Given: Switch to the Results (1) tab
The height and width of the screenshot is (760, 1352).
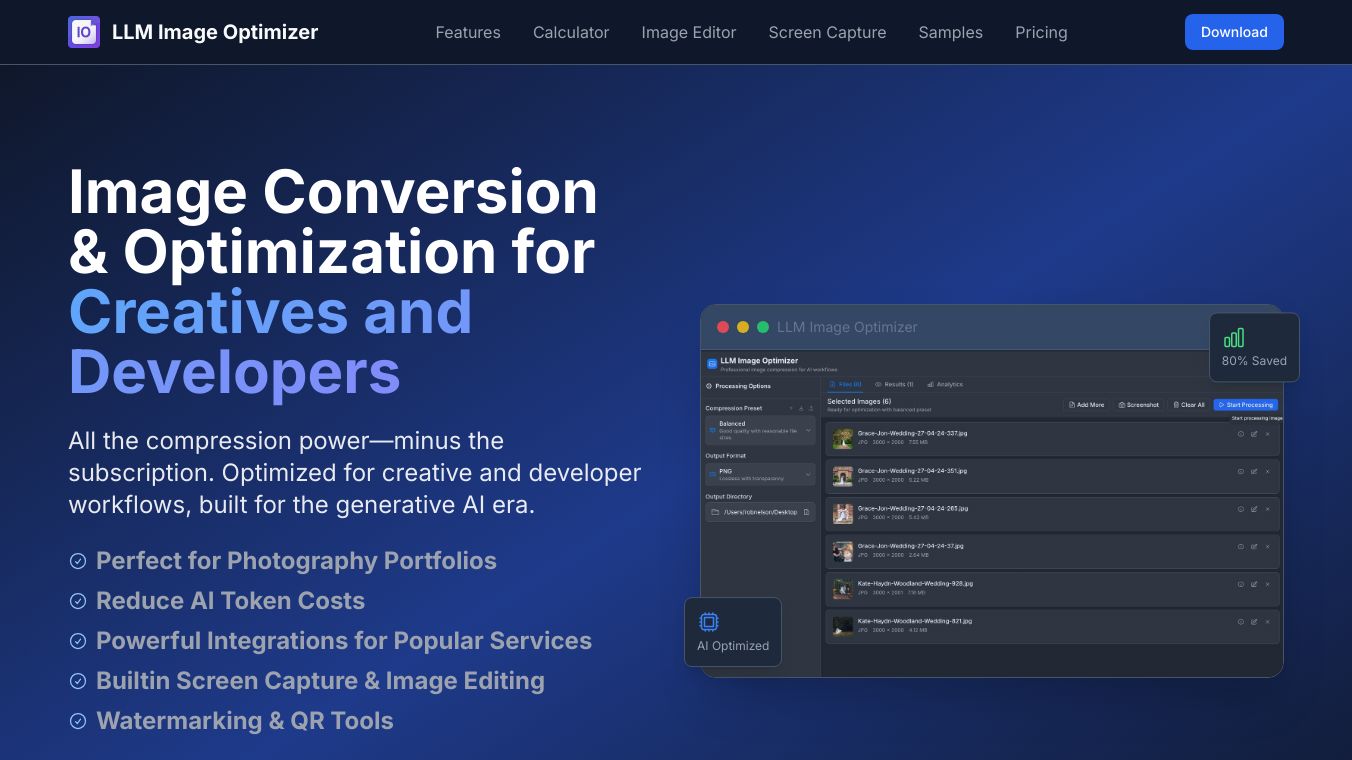Looking at the screenshot, I should tap(894, 384).
